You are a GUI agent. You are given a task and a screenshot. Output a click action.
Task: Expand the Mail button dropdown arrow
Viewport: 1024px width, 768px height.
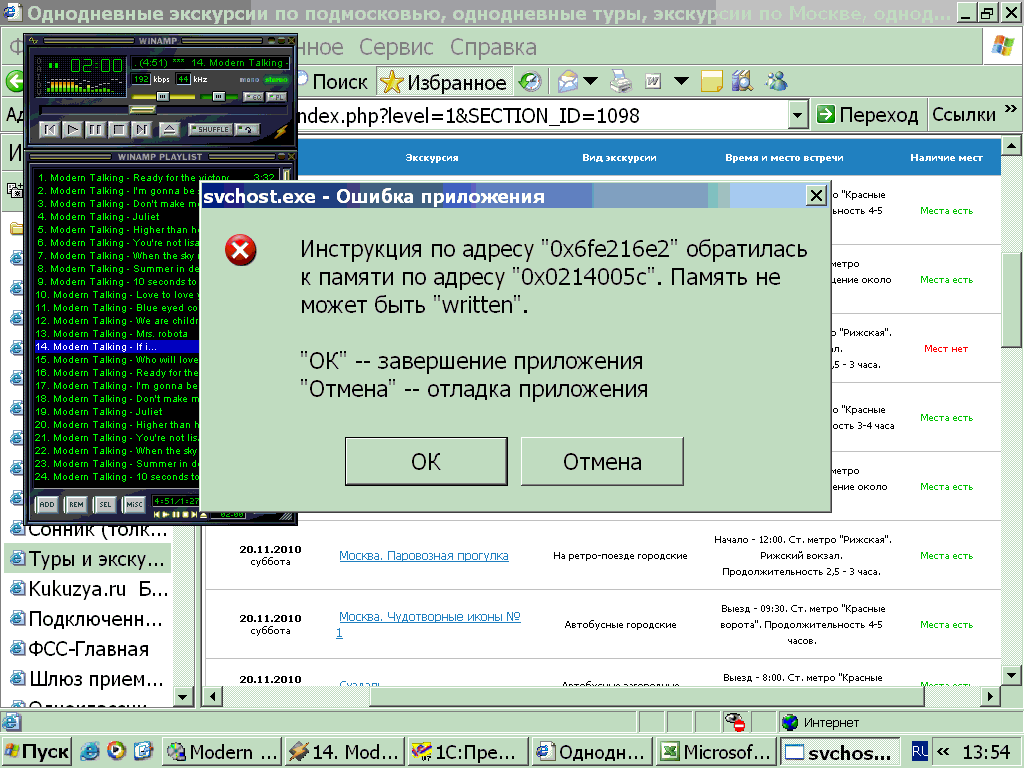590,82
